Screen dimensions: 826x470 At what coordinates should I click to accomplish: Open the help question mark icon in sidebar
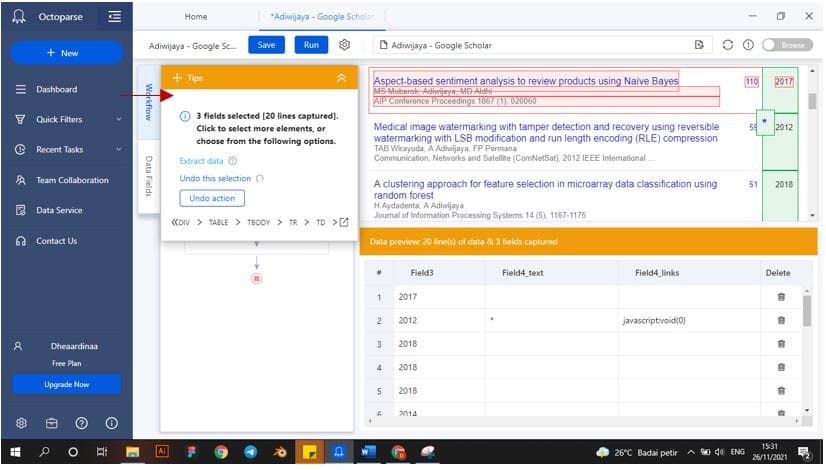coord(82,422)
